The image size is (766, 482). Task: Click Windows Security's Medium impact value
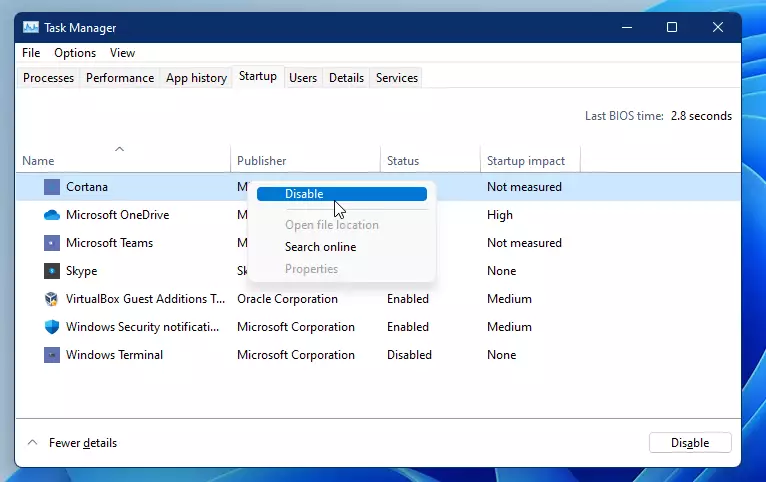click(x=509, y=327)
